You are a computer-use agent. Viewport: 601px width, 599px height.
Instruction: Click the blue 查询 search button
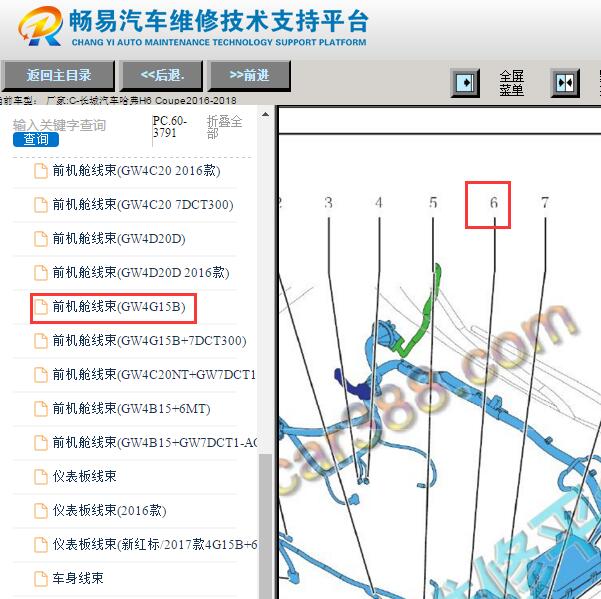(36, 139)
